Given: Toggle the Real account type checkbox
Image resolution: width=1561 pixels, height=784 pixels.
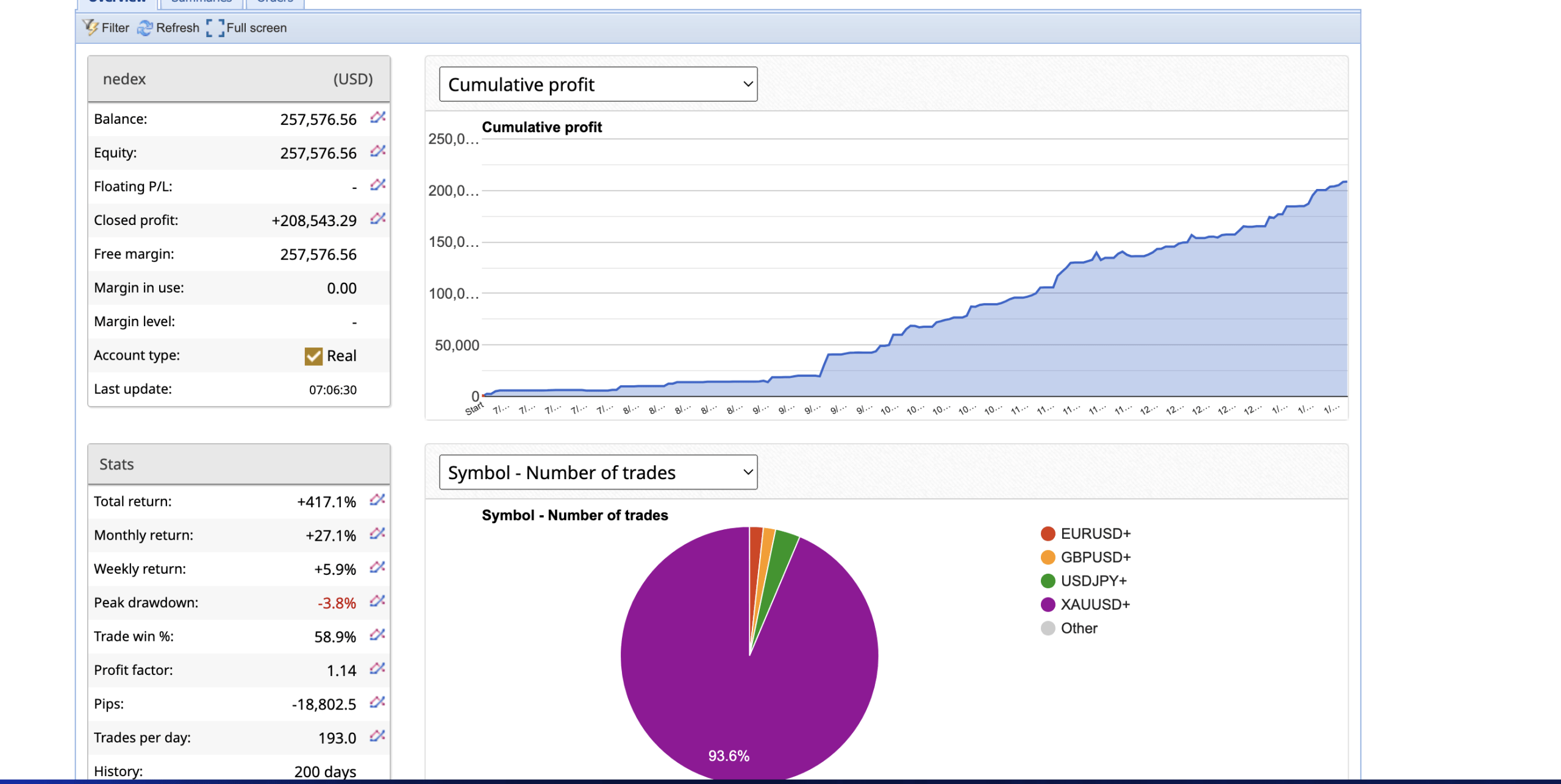Looking at the screenshot, I should pos(313,356).
